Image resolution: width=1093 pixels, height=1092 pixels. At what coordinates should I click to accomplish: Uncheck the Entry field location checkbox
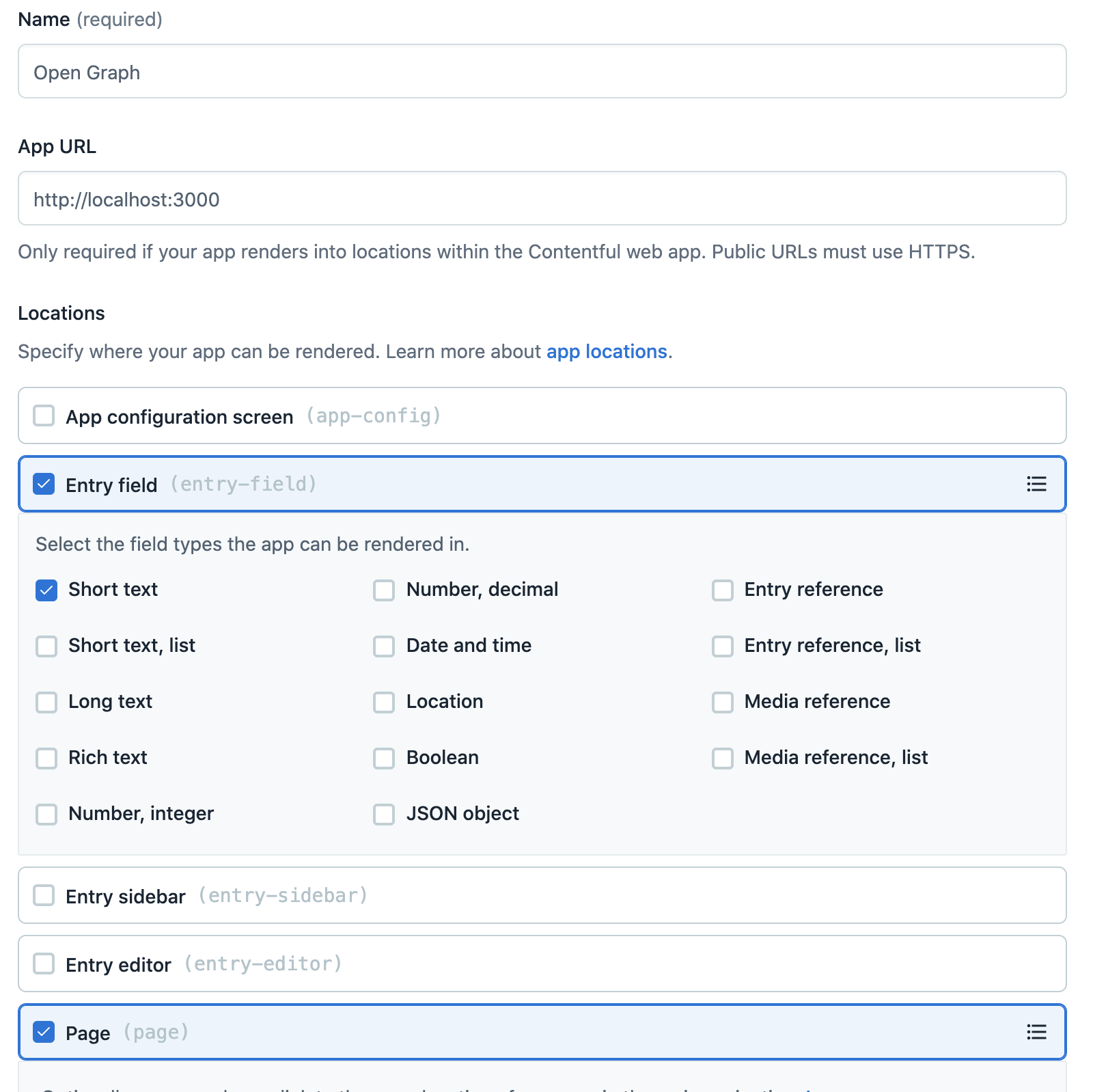click(x=44, y=484)
